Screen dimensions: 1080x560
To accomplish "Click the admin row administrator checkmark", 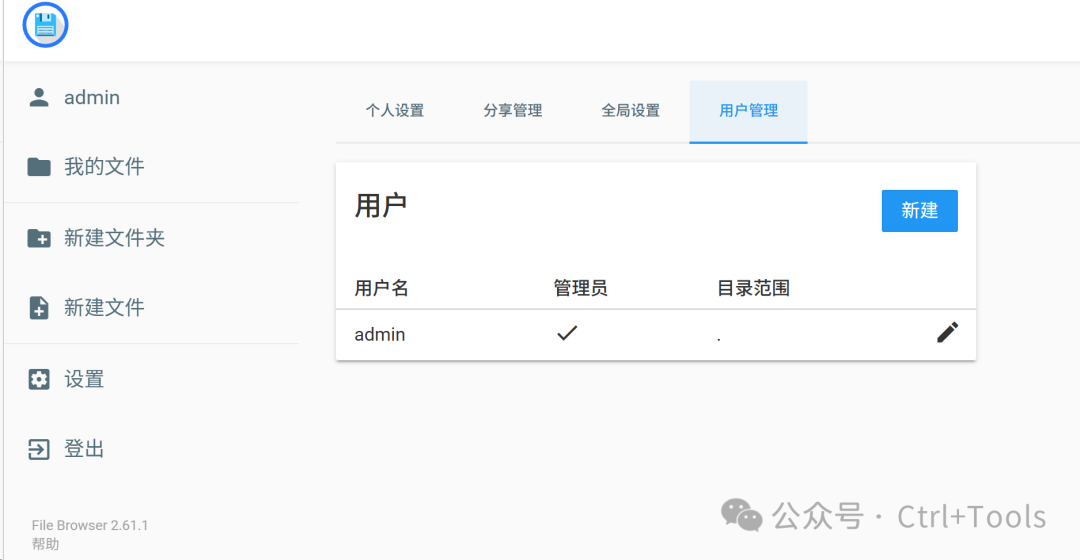I will click(x=567, y=333).
